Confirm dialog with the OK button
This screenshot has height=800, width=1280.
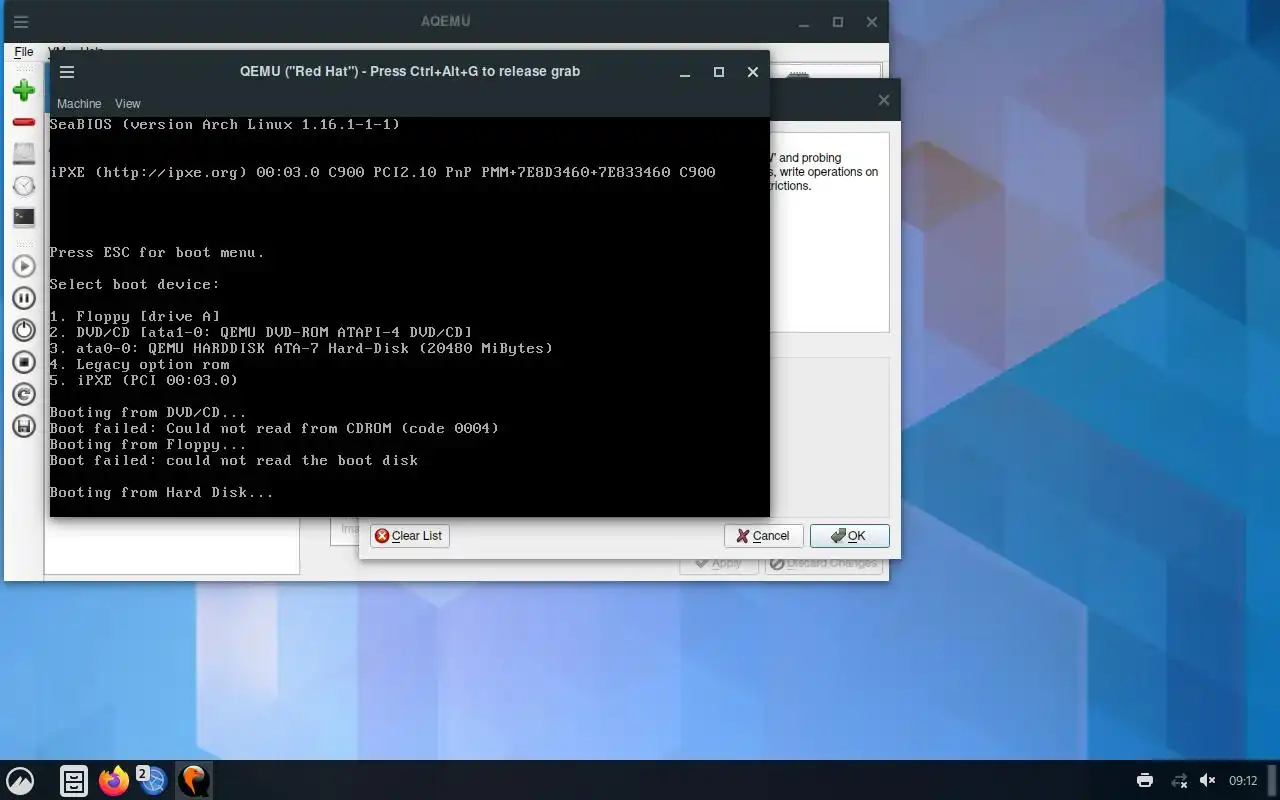[849, 536]
